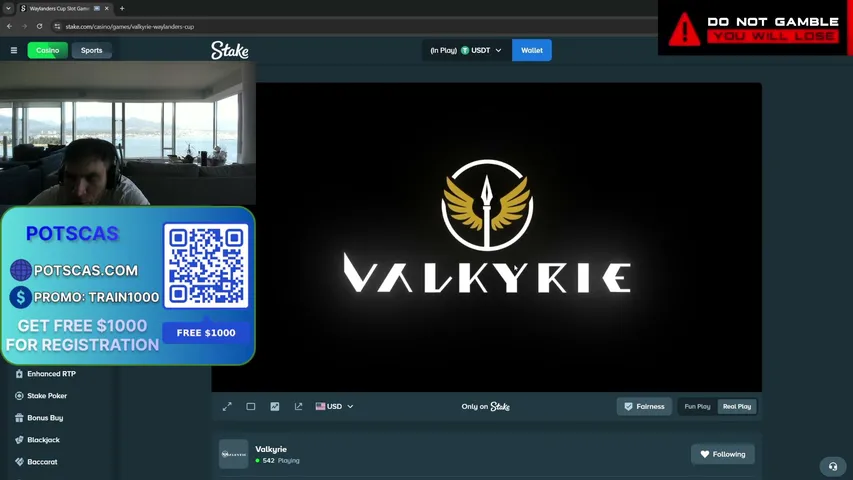
Task: Reload the browser page
Action: pos(39,26)
